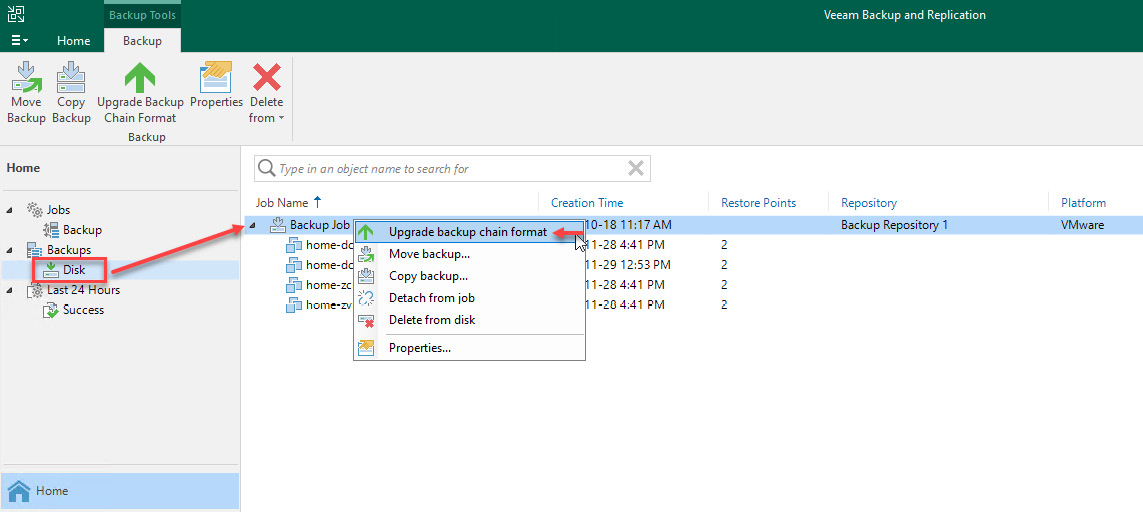The width and height of the screenshot is (1143, 512).
Task: Collapse the Jobs tree node
Action: tap(9, 210)
